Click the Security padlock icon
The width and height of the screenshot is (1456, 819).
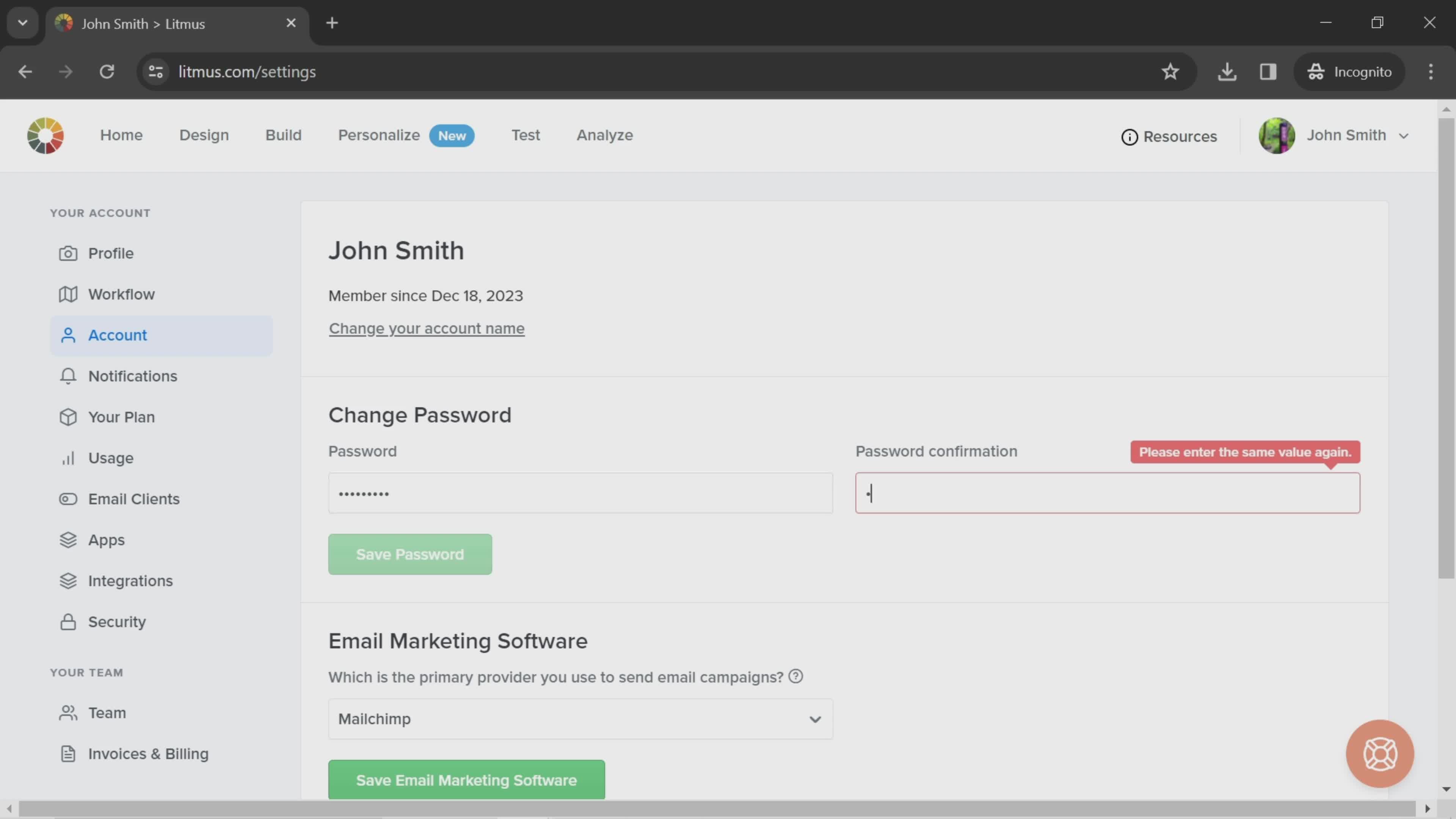(68, 621)
